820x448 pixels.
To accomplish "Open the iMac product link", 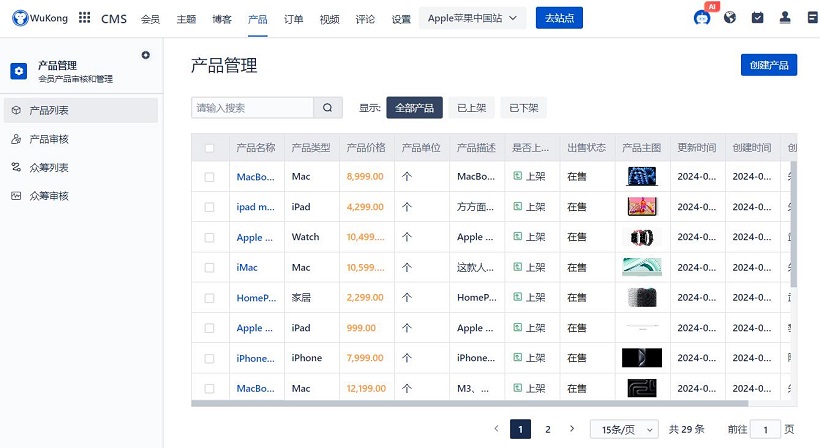I will coord(247,268).
